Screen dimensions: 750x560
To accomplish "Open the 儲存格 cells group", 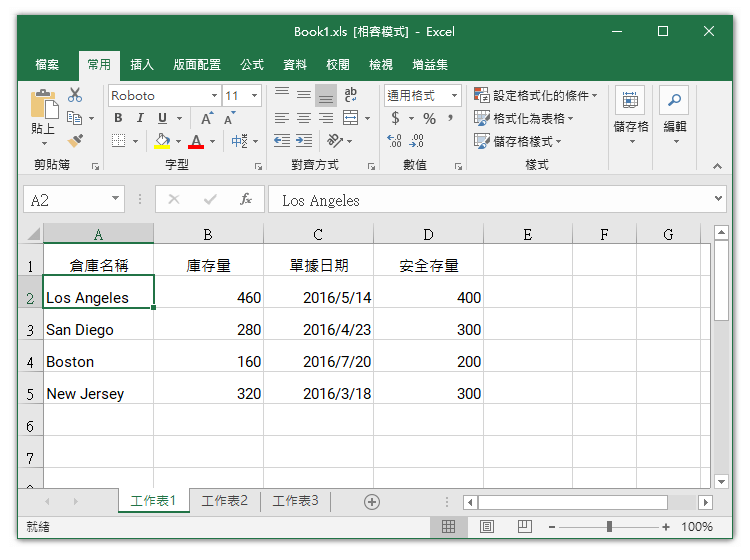I will 630,116.
